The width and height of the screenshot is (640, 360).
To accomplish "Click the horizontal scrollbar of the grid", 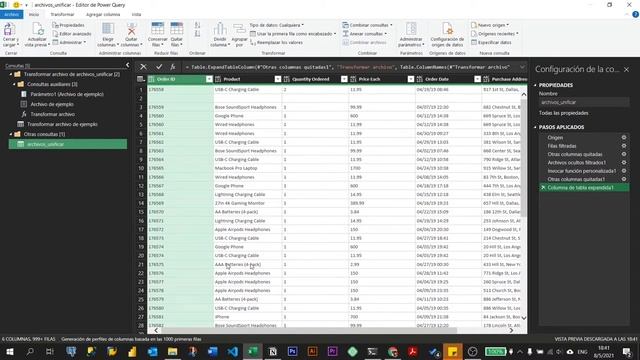I will [x=308, y=330].
